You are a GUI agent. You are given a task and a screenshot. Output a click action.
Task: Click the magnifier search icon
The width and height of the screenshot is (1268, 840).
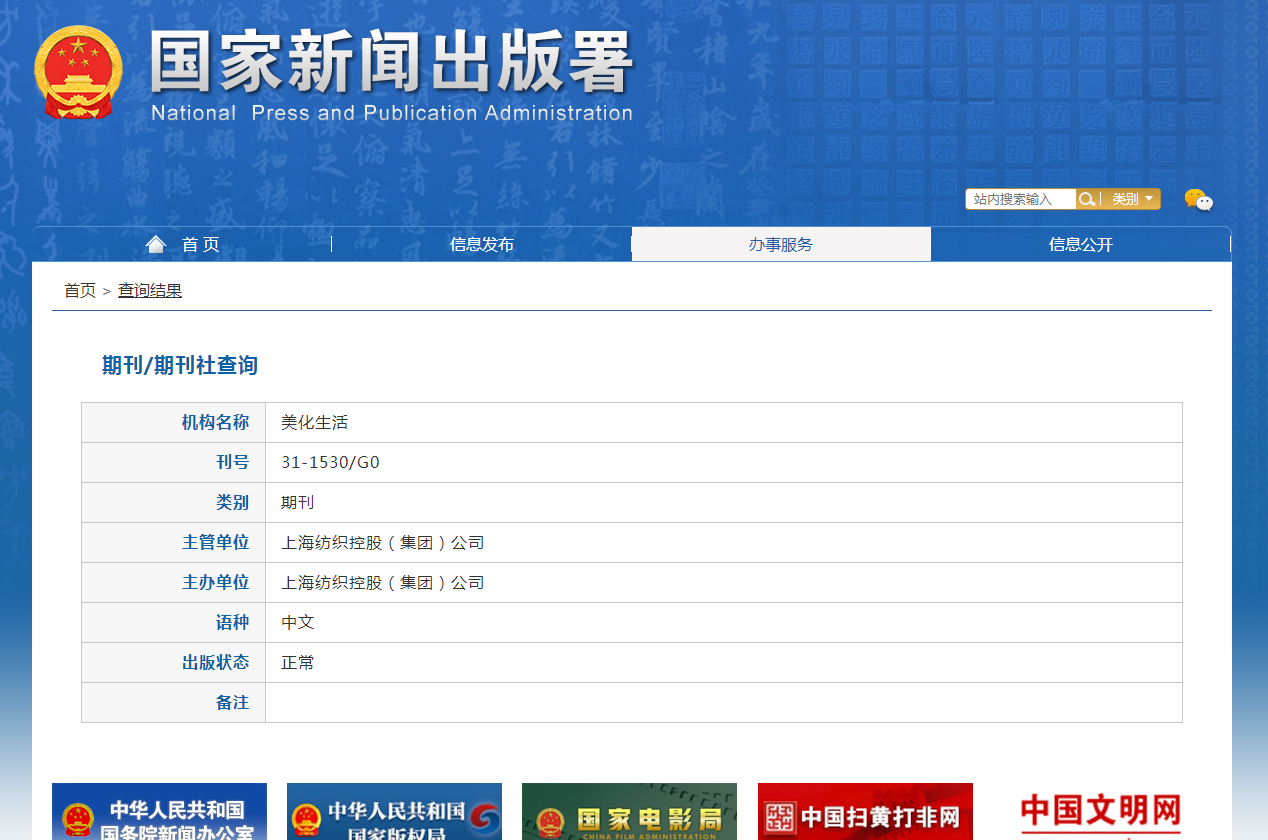tap(1086, 199)
